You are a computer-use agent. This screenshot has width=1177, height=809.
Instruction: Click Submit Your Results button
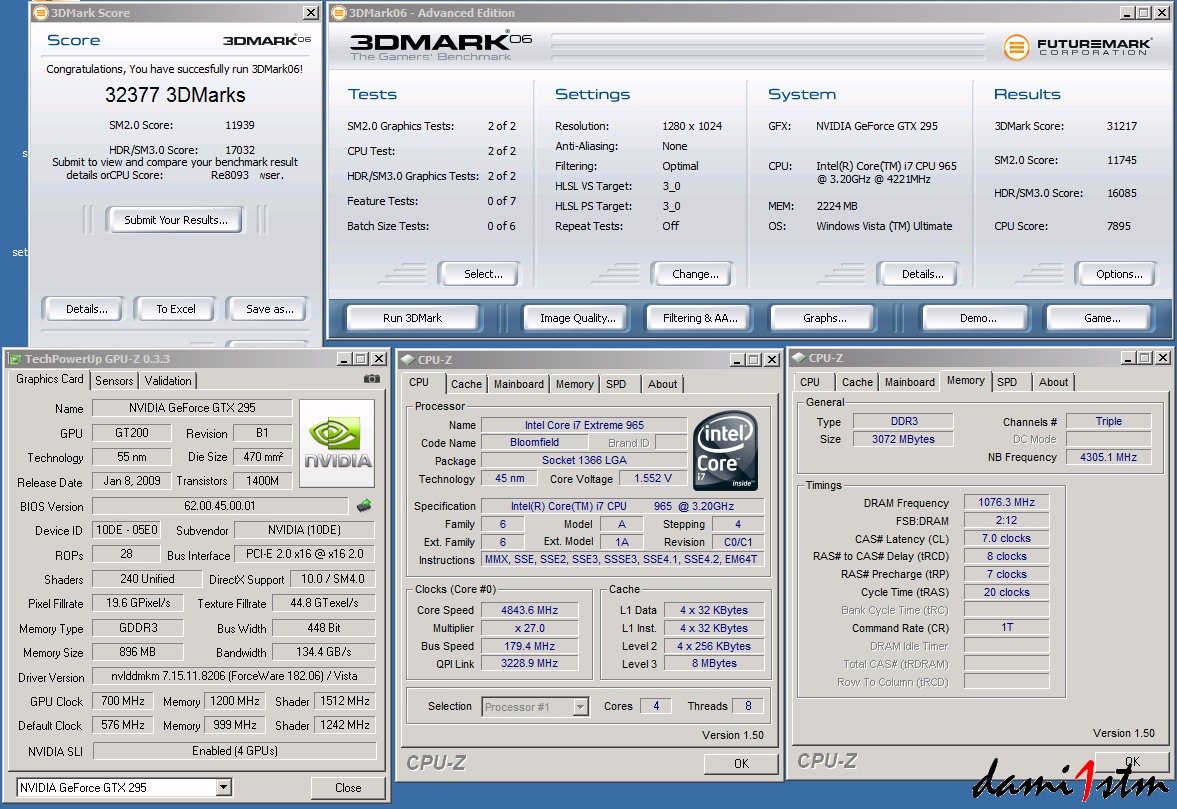pyautogui.click(x=176, y=220)
